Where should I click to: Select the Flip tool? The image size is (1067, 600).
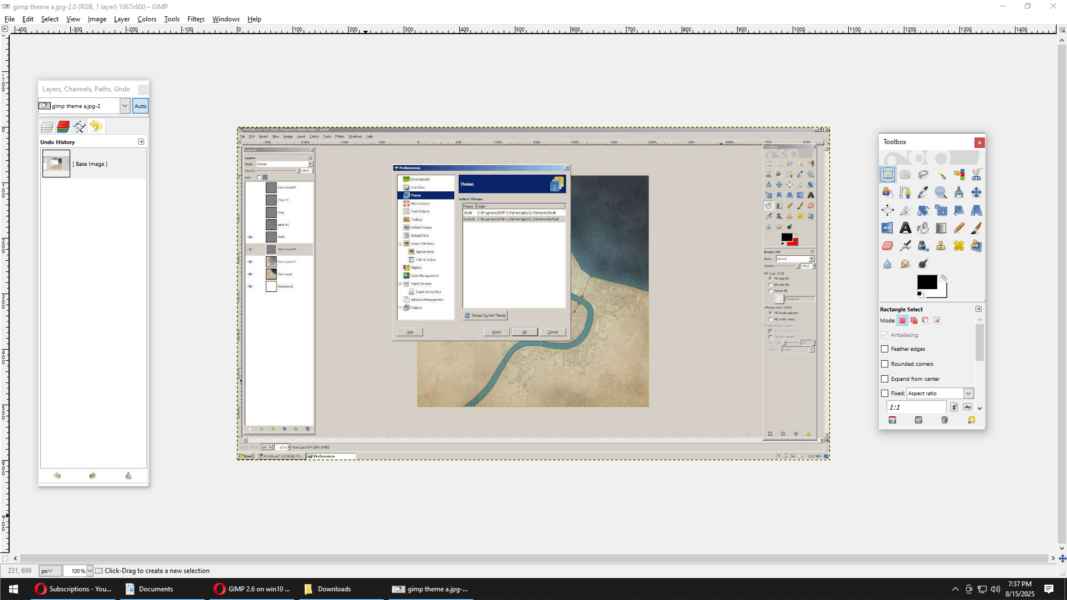pos(887,228)
